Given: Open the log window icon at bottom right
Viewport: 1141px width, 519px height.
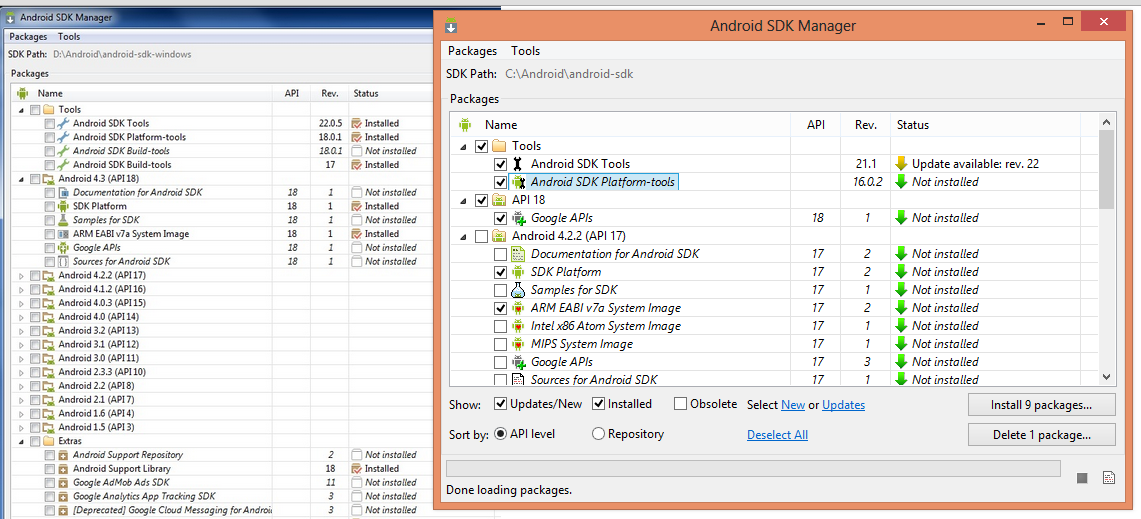Looking at the screenshot, I should pyautogui.click(x=1109, y=478).
